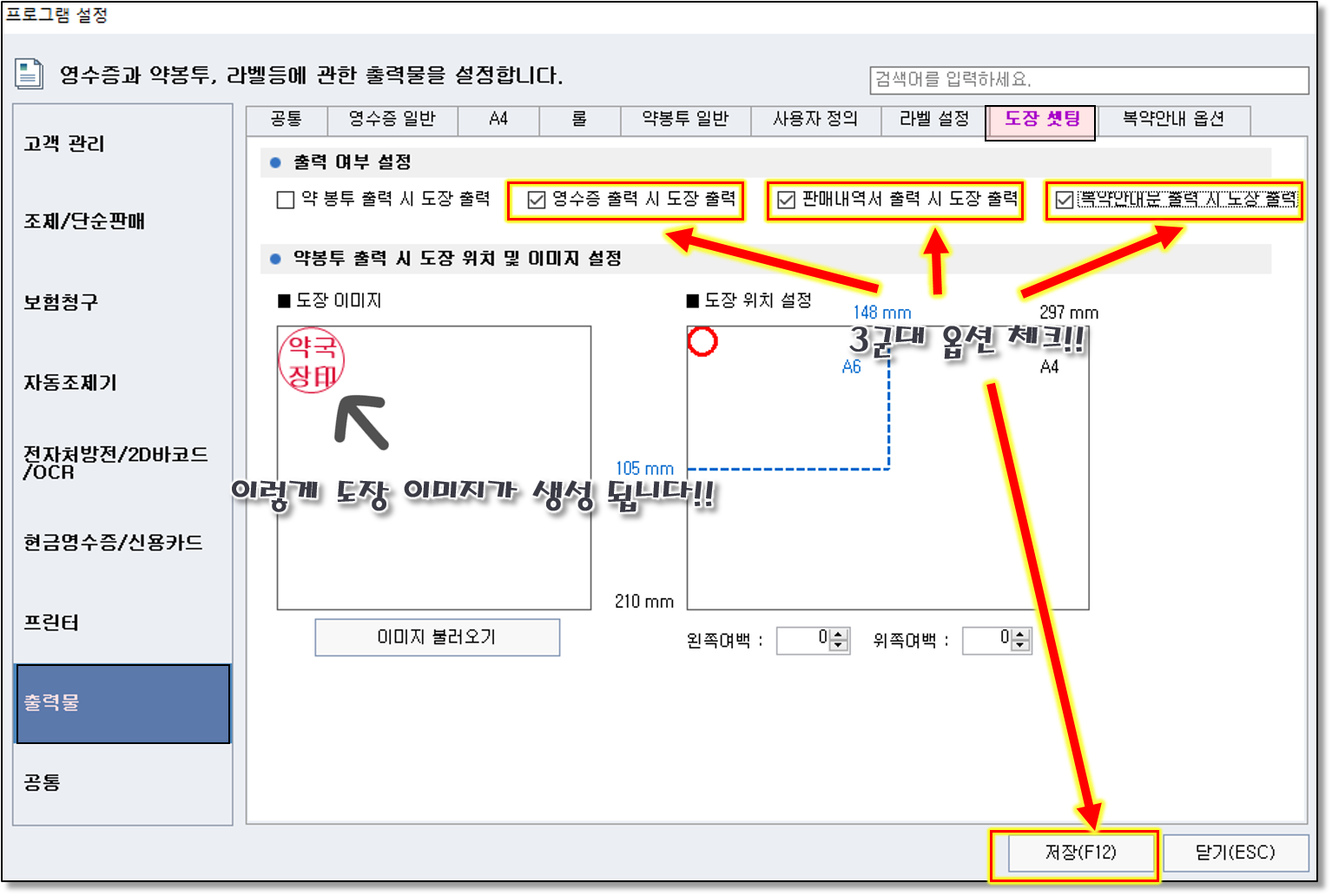Open the 복약안내 옵션 tab

(1172, 119)
